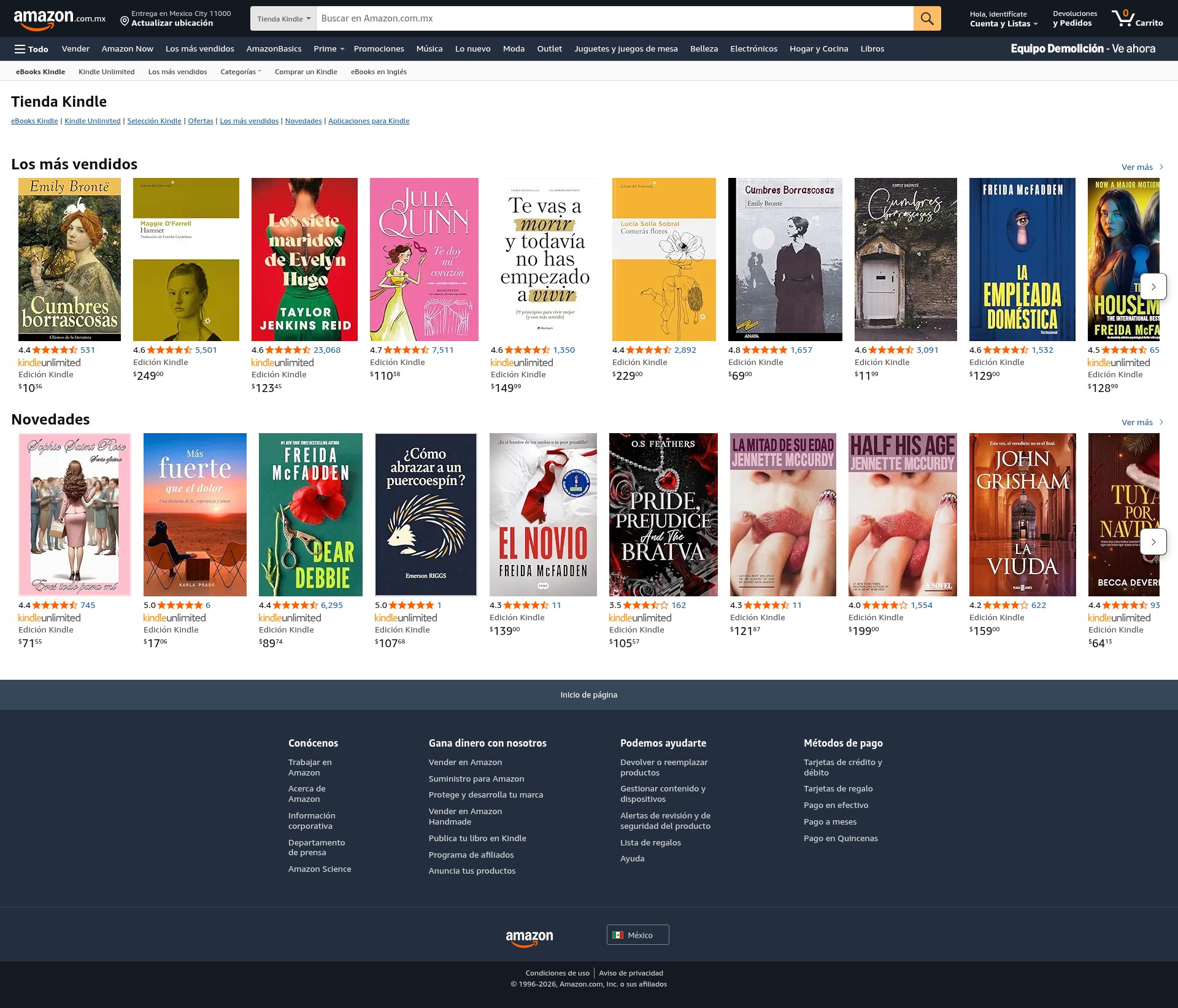Click star rating of La Empleada Doméstica

pos(1006,350)
